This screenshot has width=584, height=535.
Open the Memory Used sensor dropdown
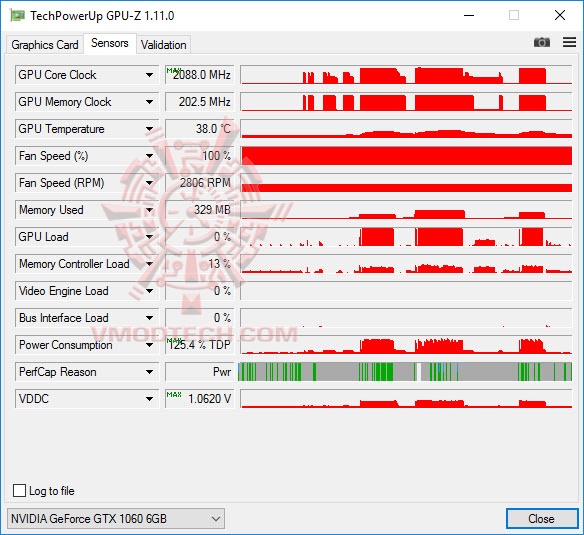coord(149,210)
